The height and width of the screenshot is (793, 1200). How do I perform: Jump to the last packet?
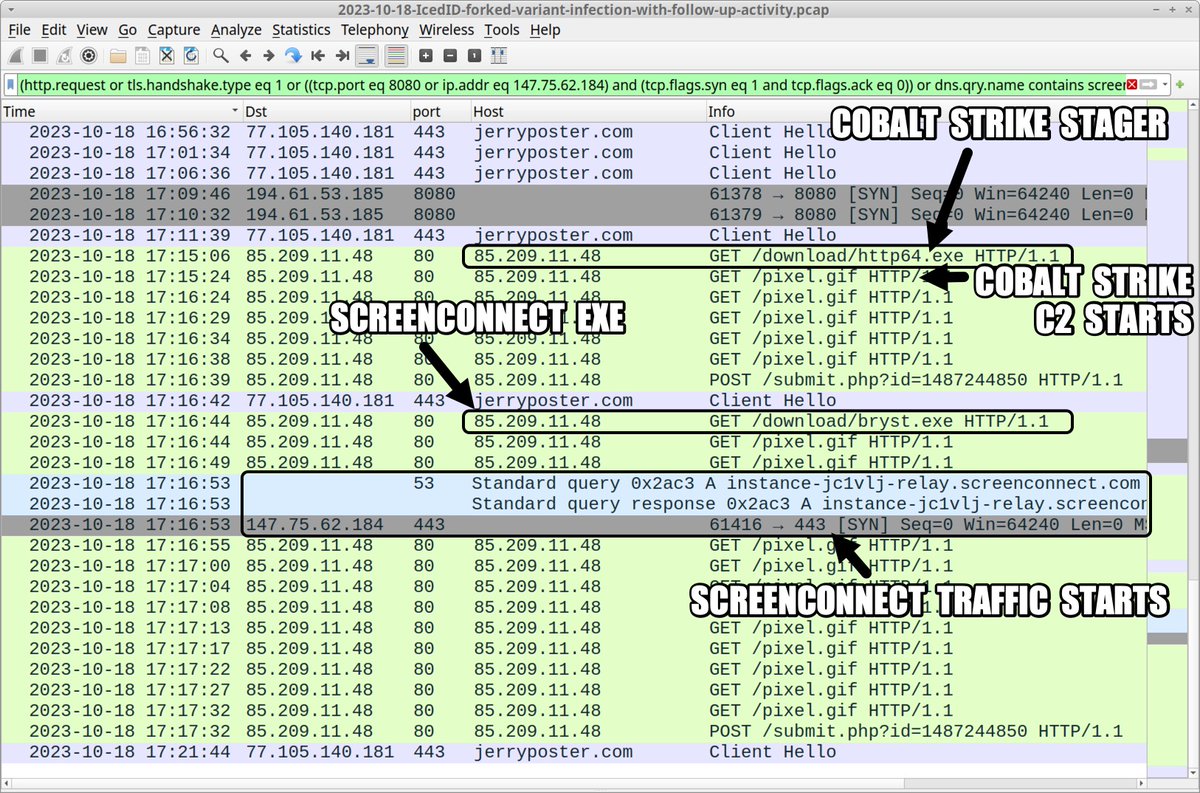coord(342,56)
